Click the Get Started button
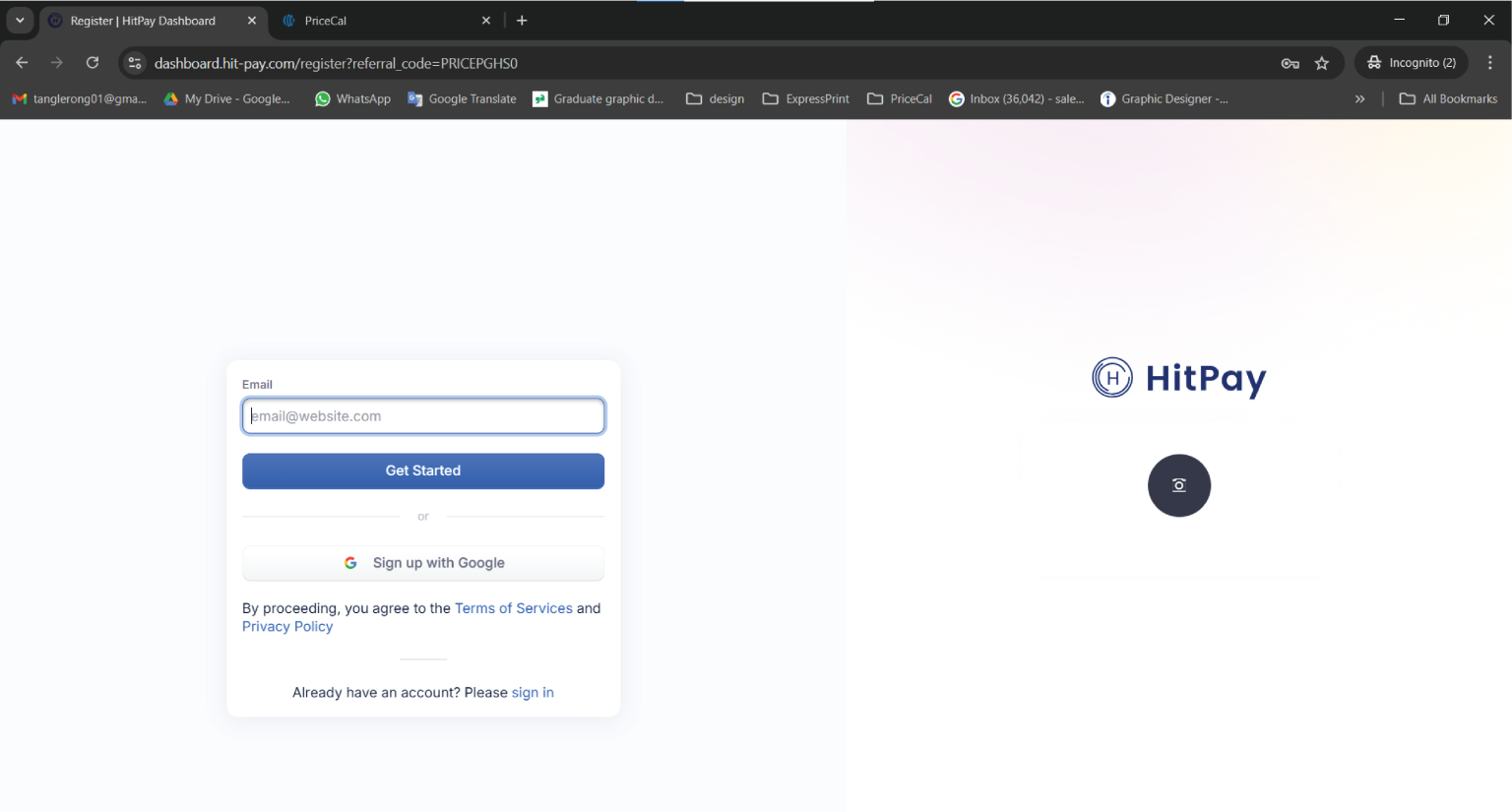 pos(422,470)
